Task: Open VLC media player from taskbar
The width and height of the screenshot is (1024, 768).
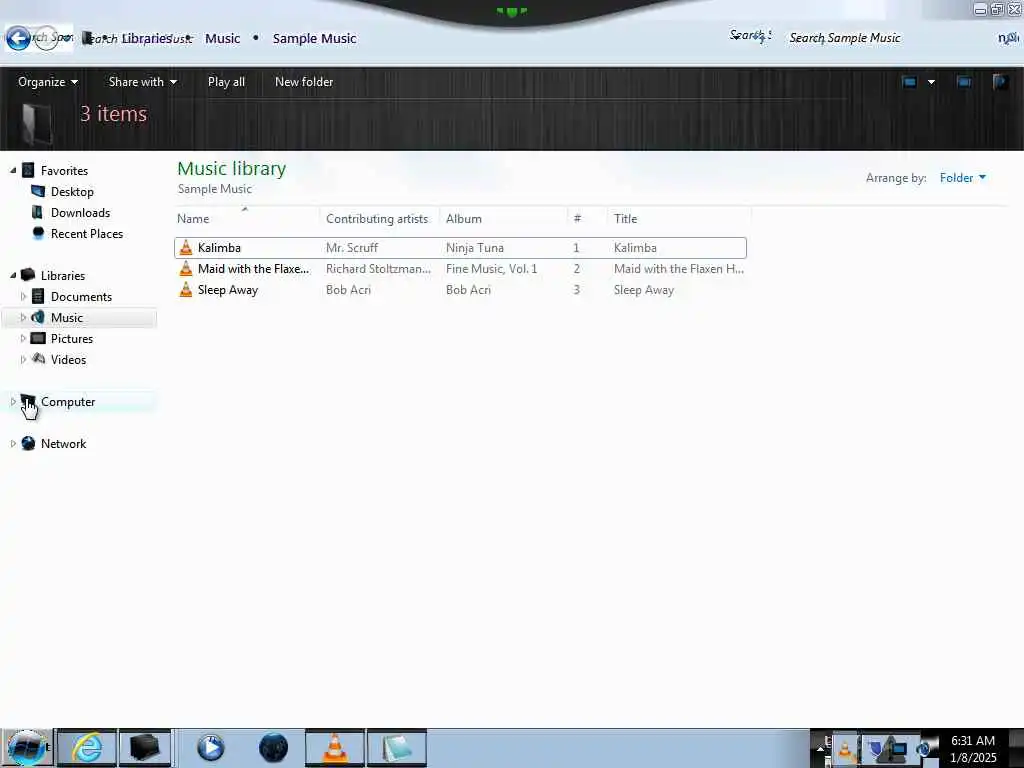Action: click(335, 748)
